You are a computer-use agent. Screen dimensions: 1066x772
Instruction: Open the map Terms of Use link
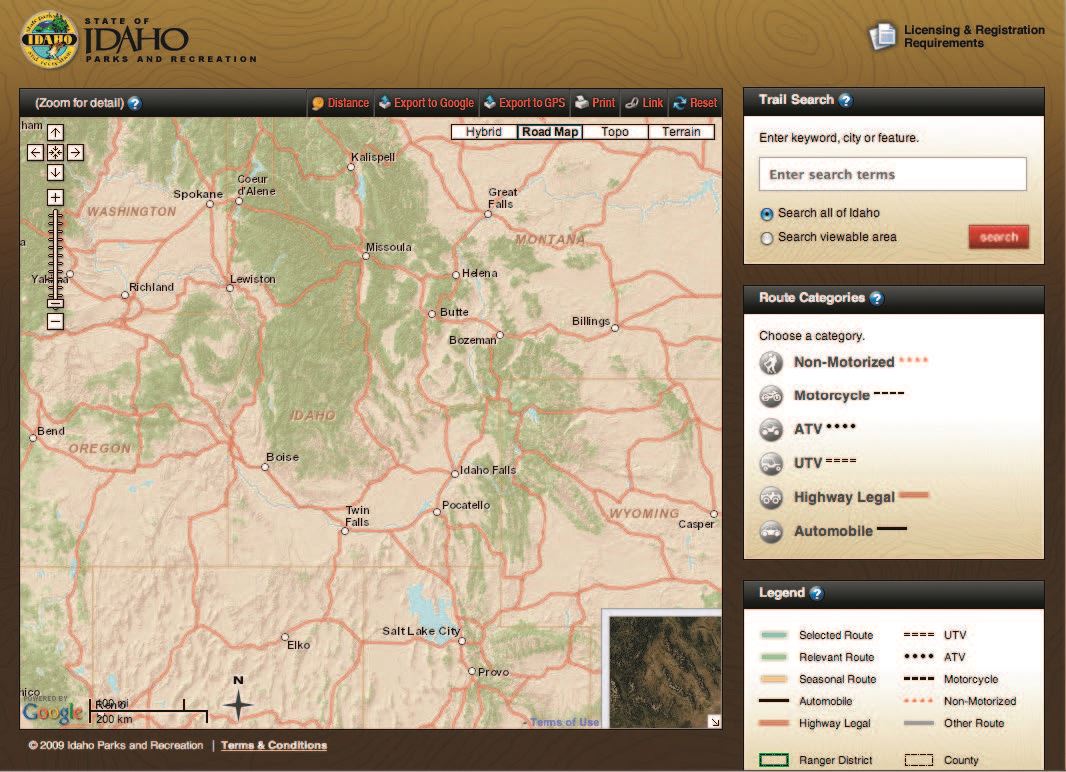[x=564, y=722]
